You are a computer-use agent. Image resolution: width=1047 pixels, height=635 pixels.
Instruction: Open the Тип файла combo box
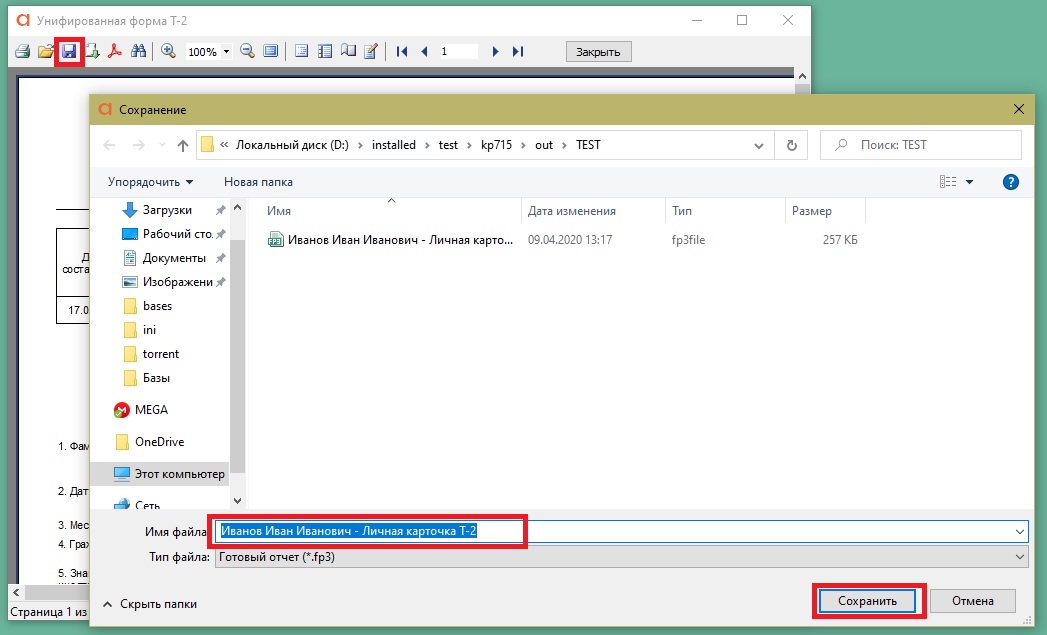pos(621,557)
